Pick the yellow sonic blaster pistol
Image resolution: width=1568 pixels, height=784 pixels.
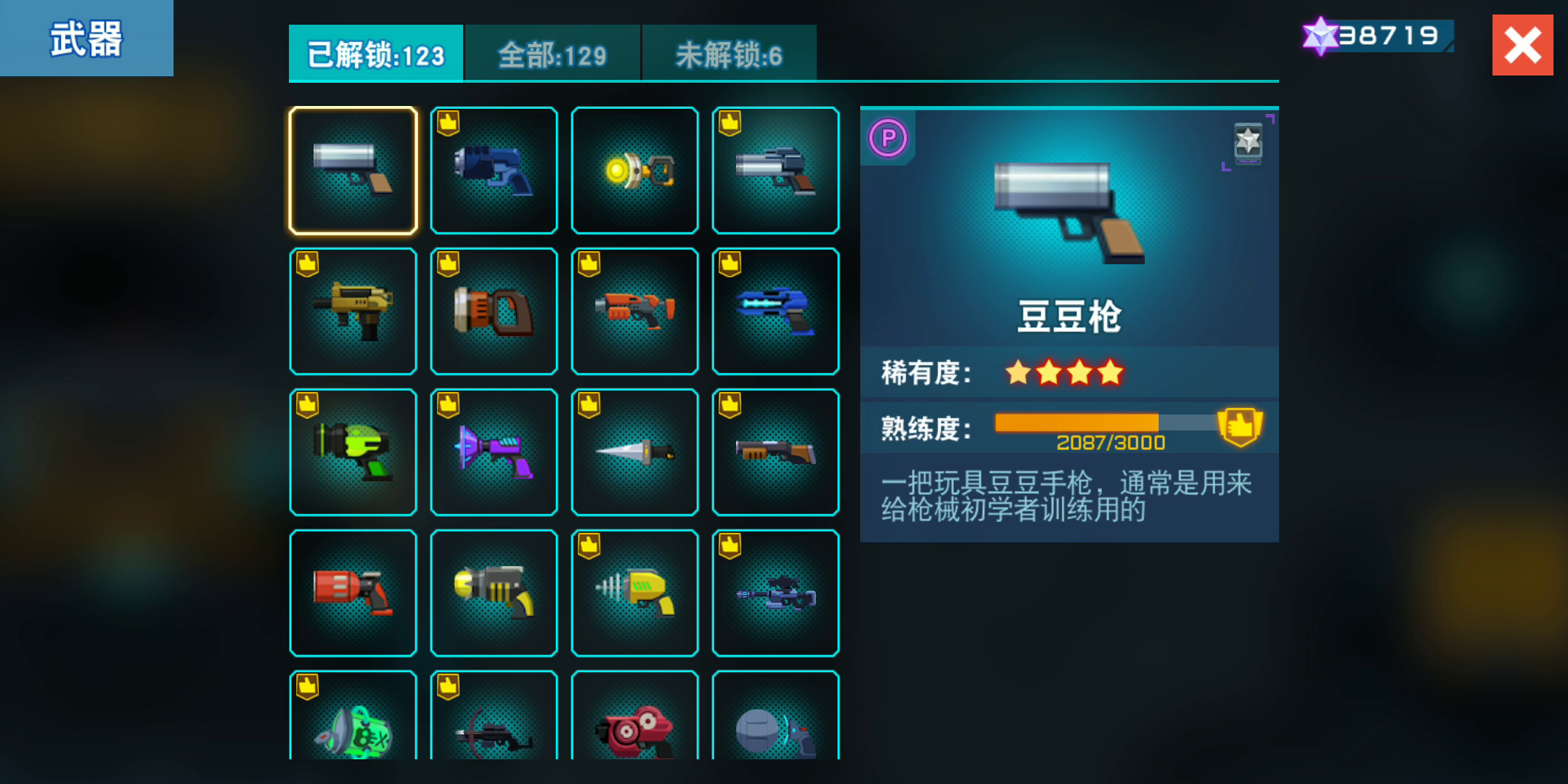tap(634, 593)
